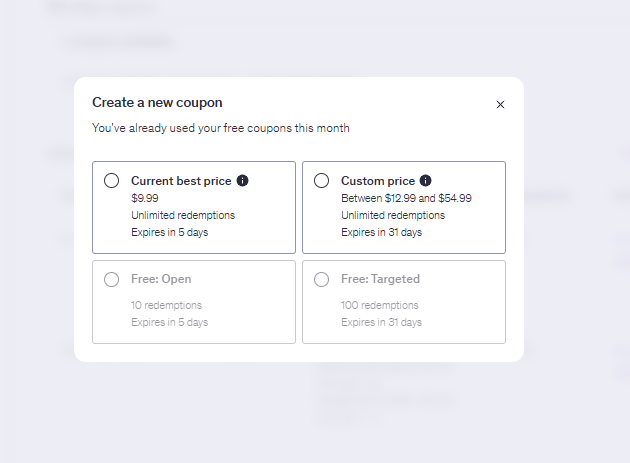The width and height of the screenshot is (630, 463).
Task: Click the Free: Open label text
Action: 161,279
